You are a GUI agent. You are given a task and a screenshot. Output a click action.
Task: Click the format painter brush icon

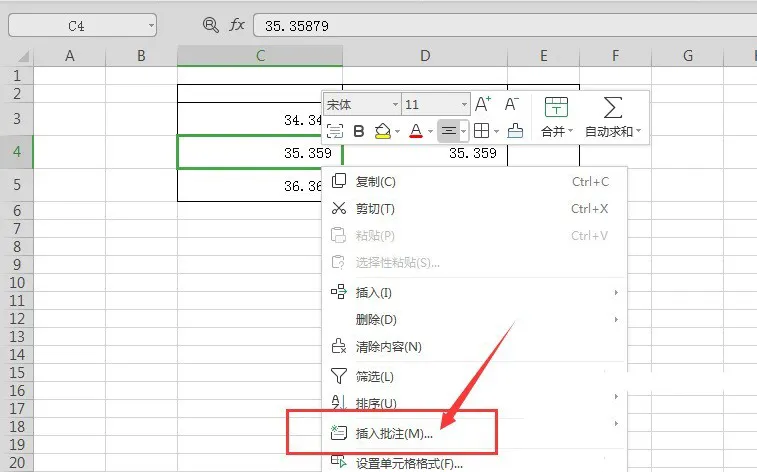click(515, 131)
